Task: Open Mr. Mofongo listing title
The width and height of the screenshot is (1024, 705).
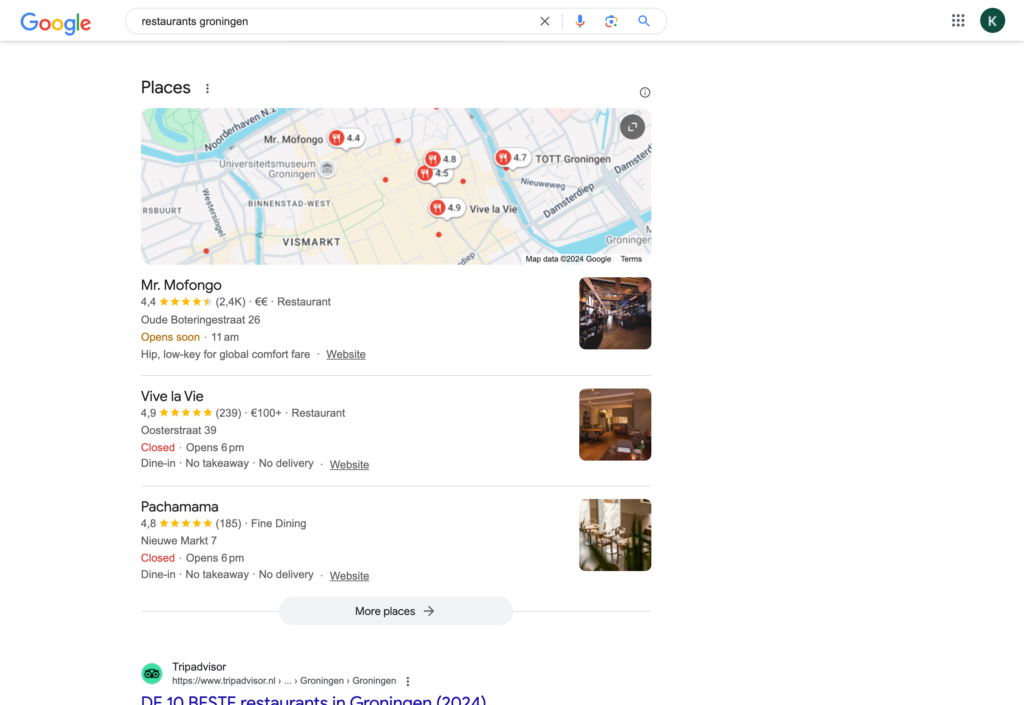Action: click(181, 285)
